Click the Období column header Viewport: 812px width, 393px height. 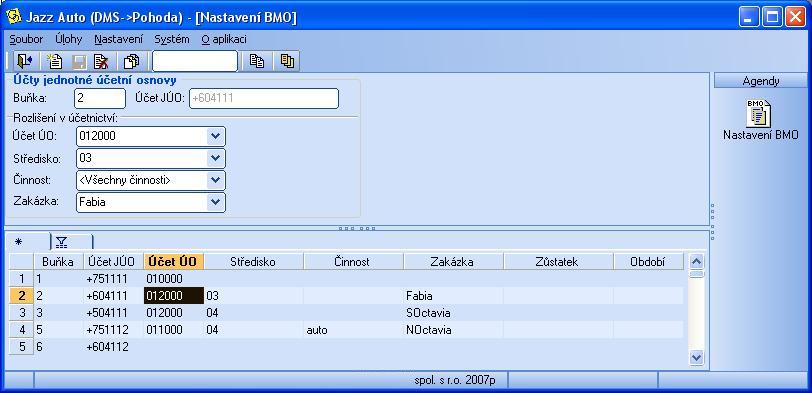point(648,262)
